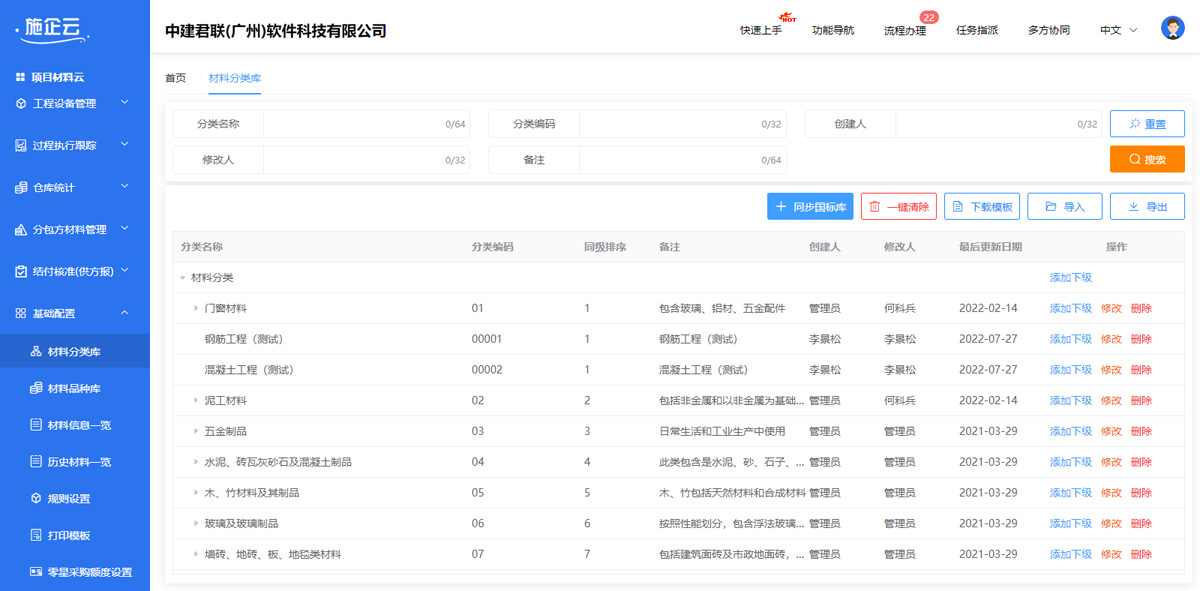Click the orange 搜索 button
Screen dimensions: 1200x591
[1147, 159]
